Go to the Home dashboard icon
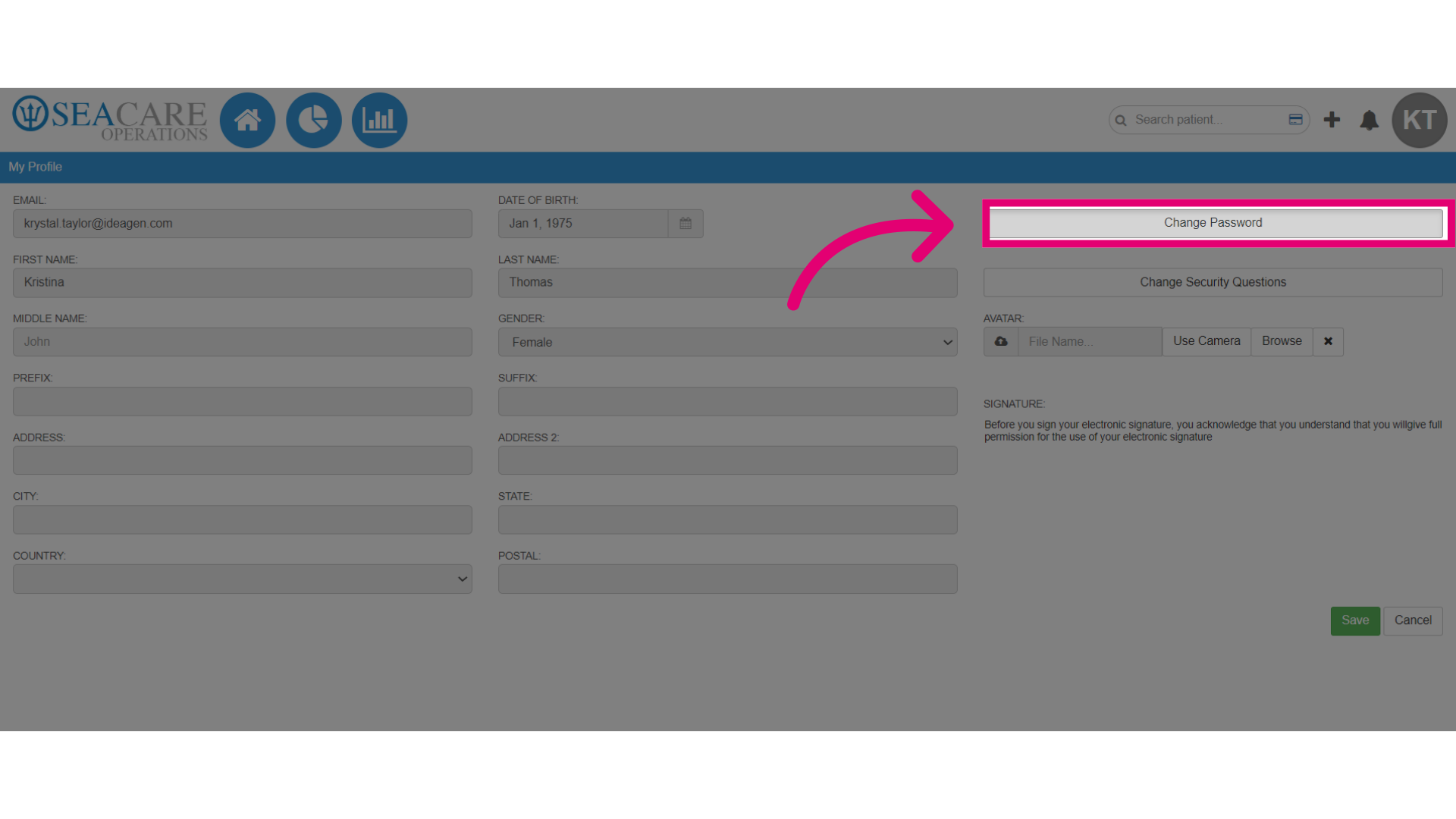This screenshot has width=1456, height=819. tap(247, 120)
